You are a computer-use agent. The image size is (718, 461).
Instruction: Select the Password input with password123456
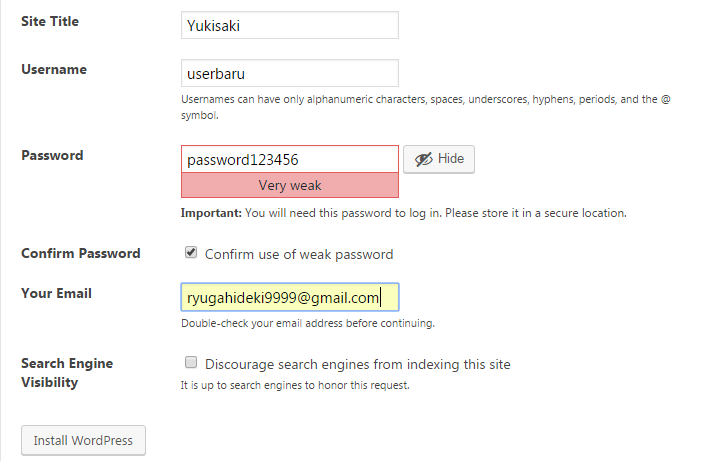point(290,159)
